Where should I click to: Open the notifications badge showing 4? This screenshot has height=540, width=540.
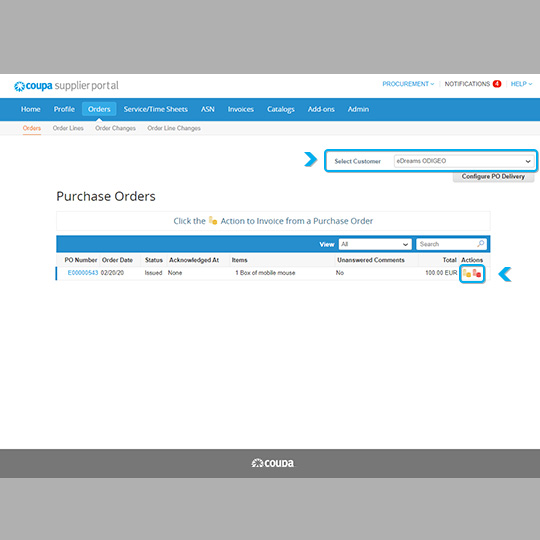(x=497, y=84)
